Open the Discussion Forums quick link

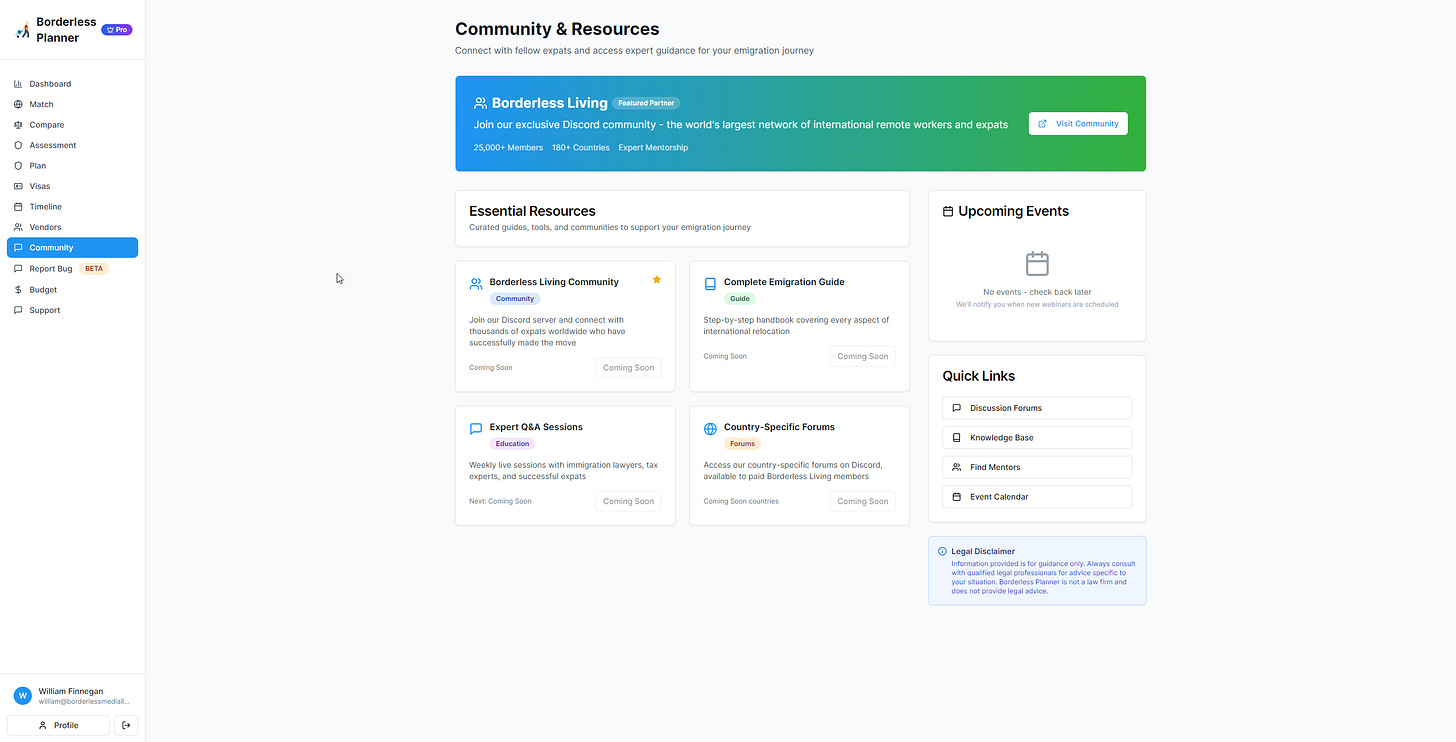click(1037, 408)
